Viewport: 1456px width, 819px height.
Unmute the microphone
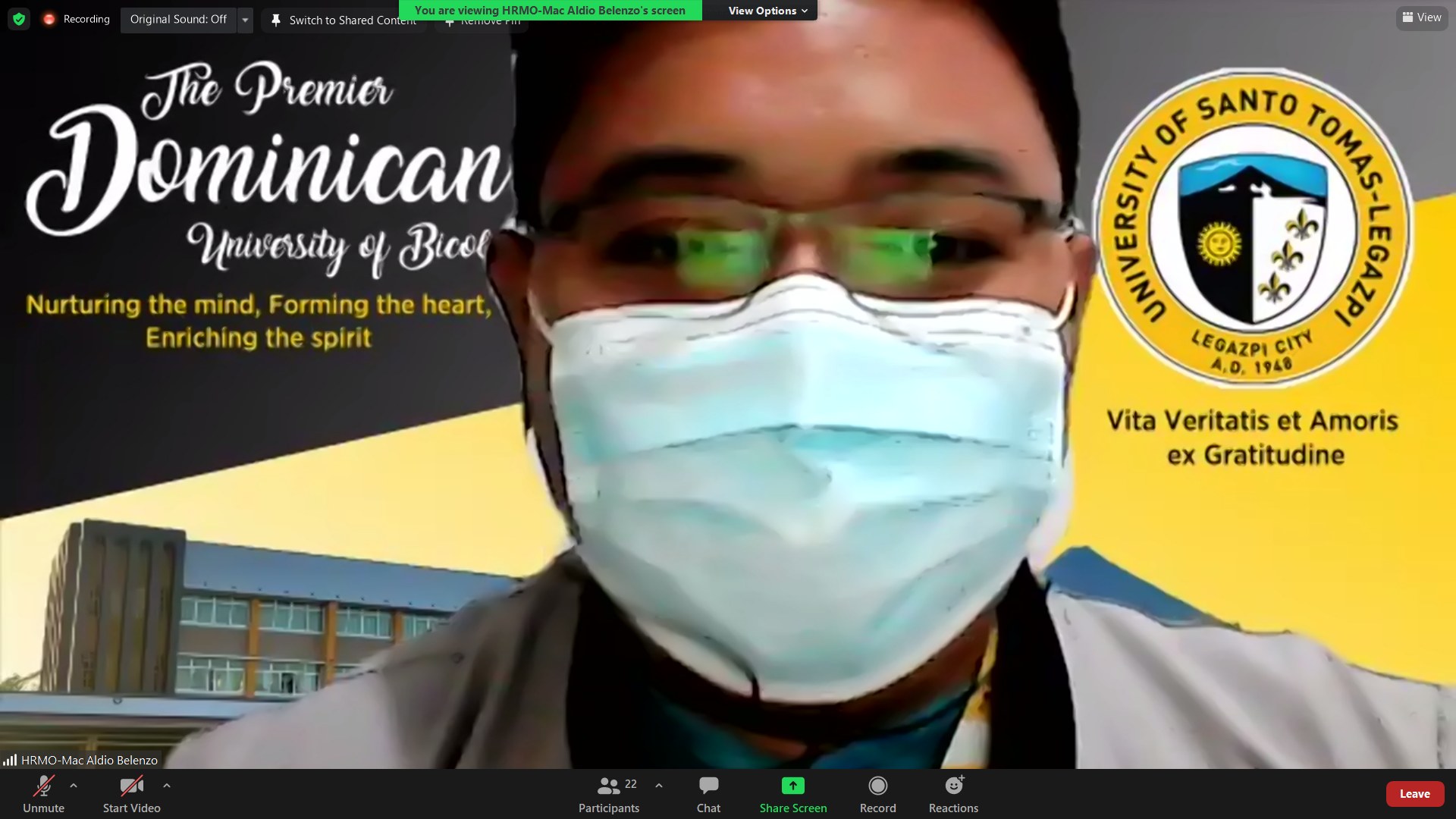pos(43,786)
